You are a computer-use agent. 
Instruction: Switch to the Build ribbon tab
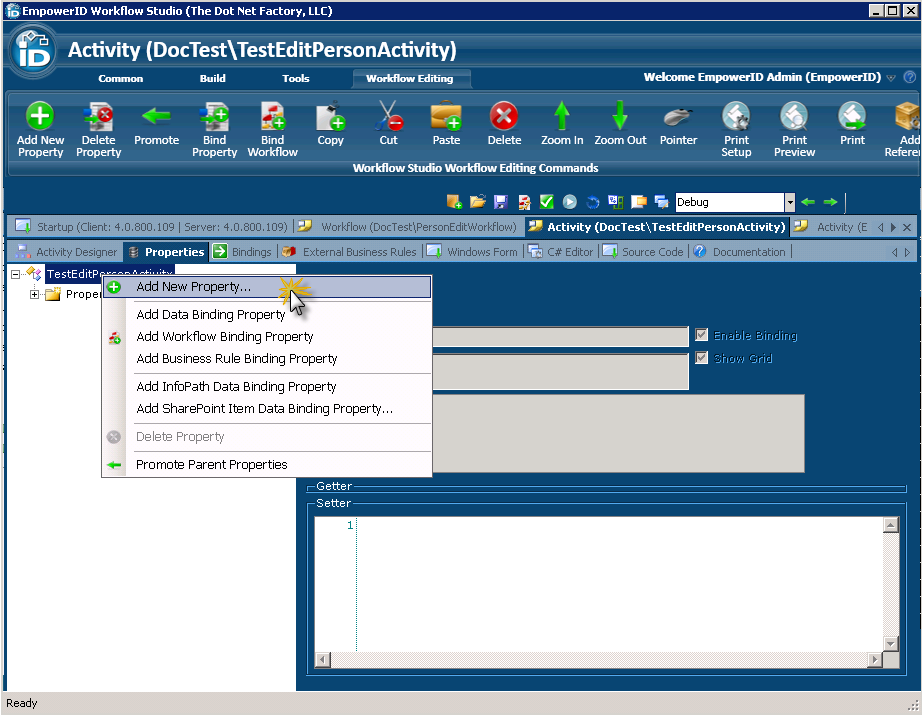(x=212, y=78)
